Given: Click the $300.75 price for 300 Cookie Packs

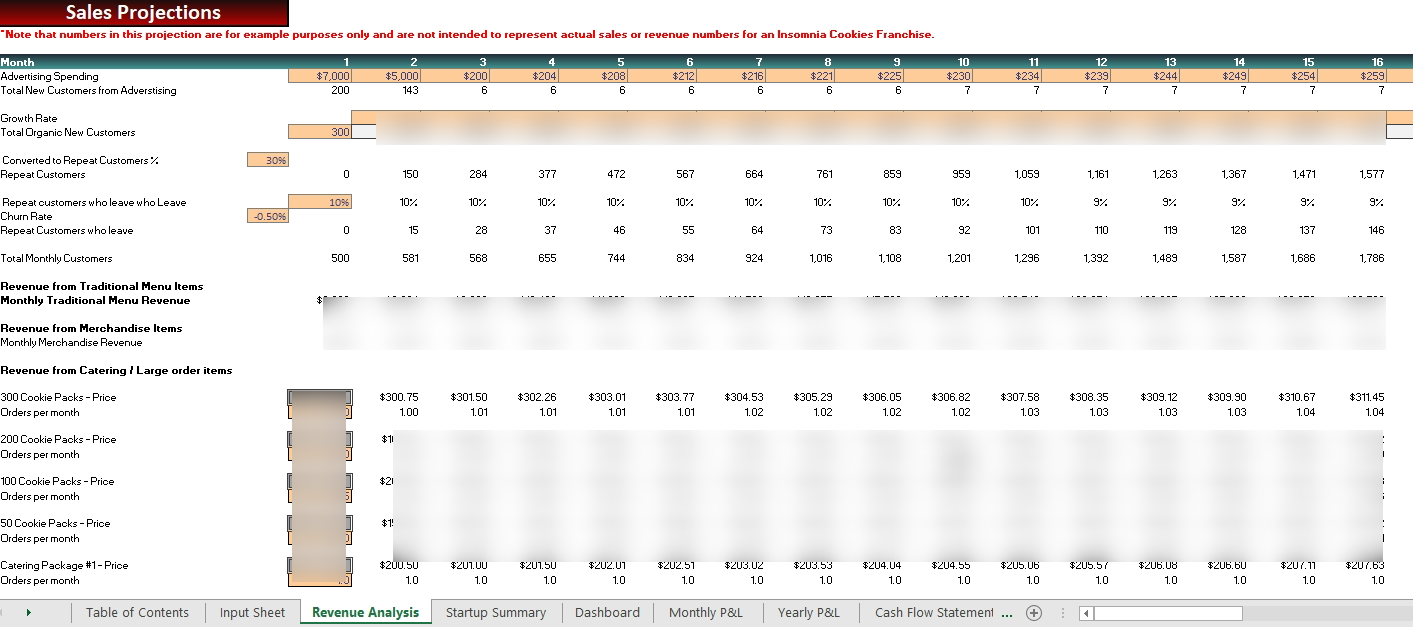Looking at the screenshot, I should (x=399, y=397).
